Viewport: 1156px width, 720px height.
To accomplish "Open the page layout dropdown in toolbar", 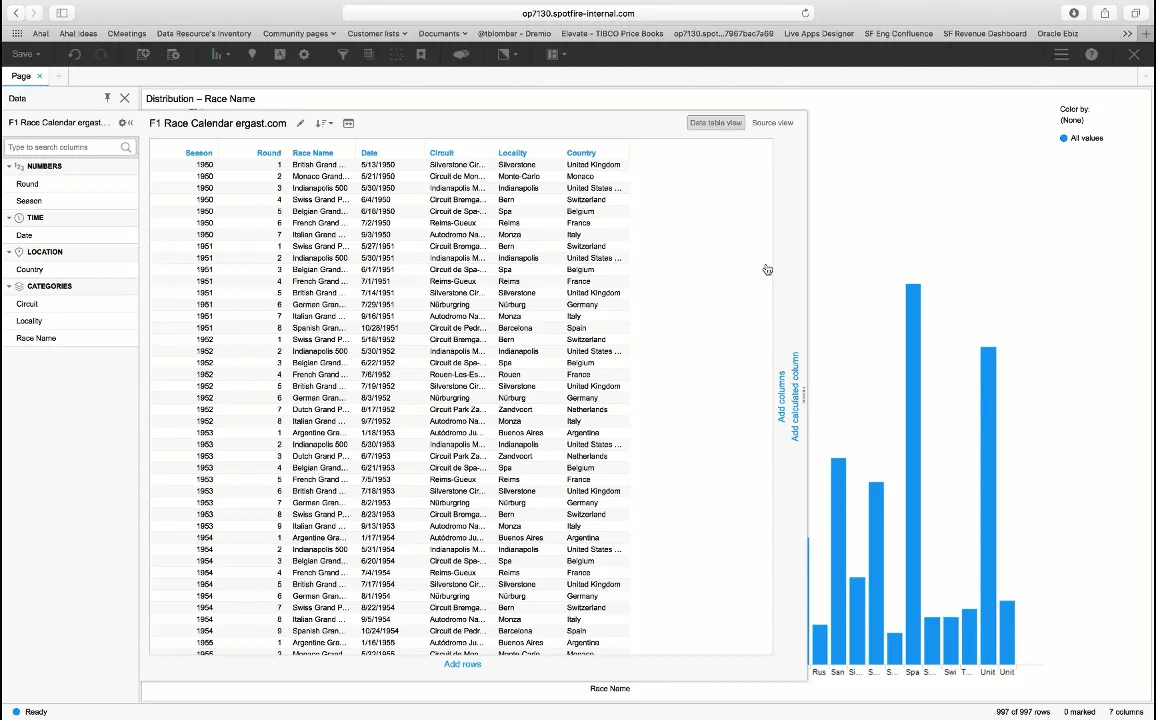I will (x=556, y=55).
